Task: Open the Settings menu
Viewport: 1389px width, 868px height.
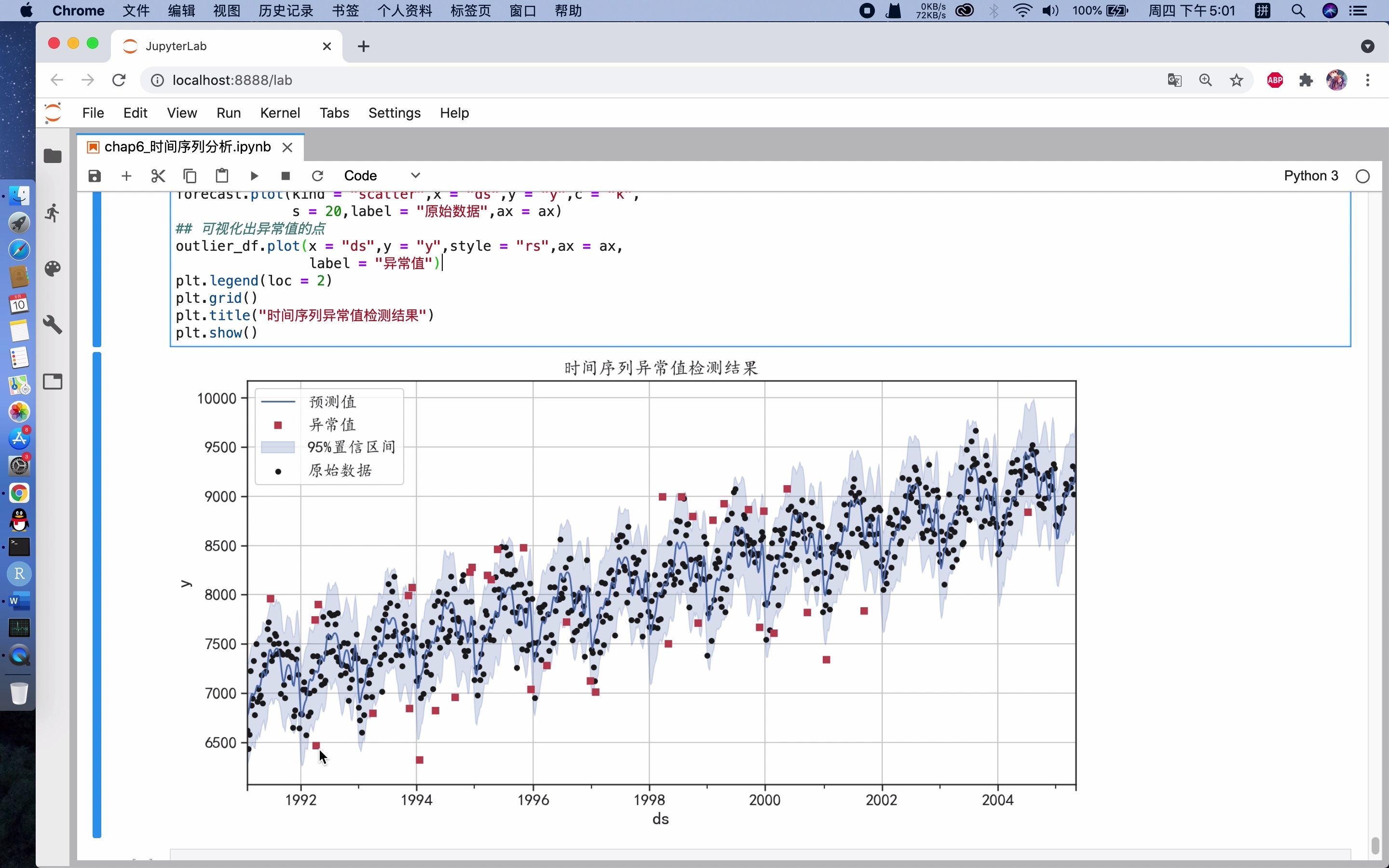Action: tap(395, 113)
